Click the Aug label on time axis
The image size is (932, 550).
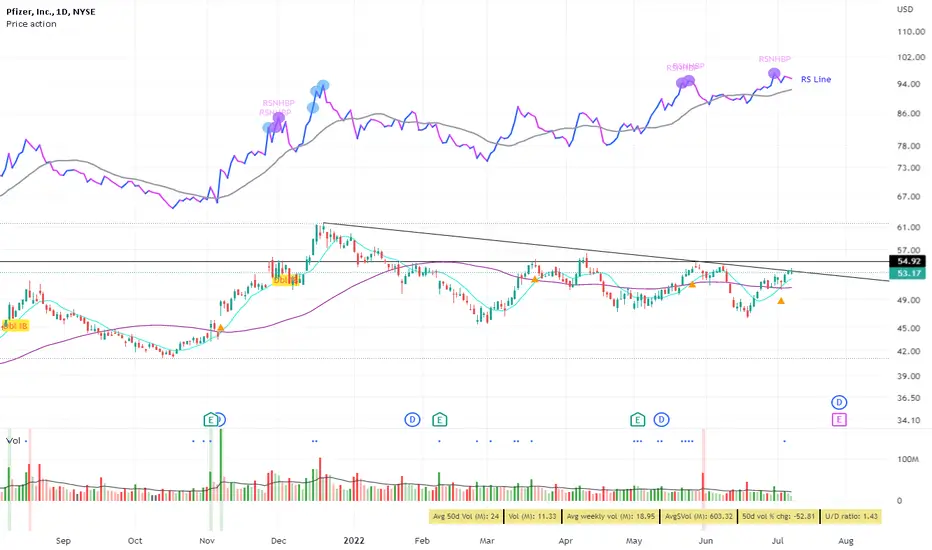[846, 540]
